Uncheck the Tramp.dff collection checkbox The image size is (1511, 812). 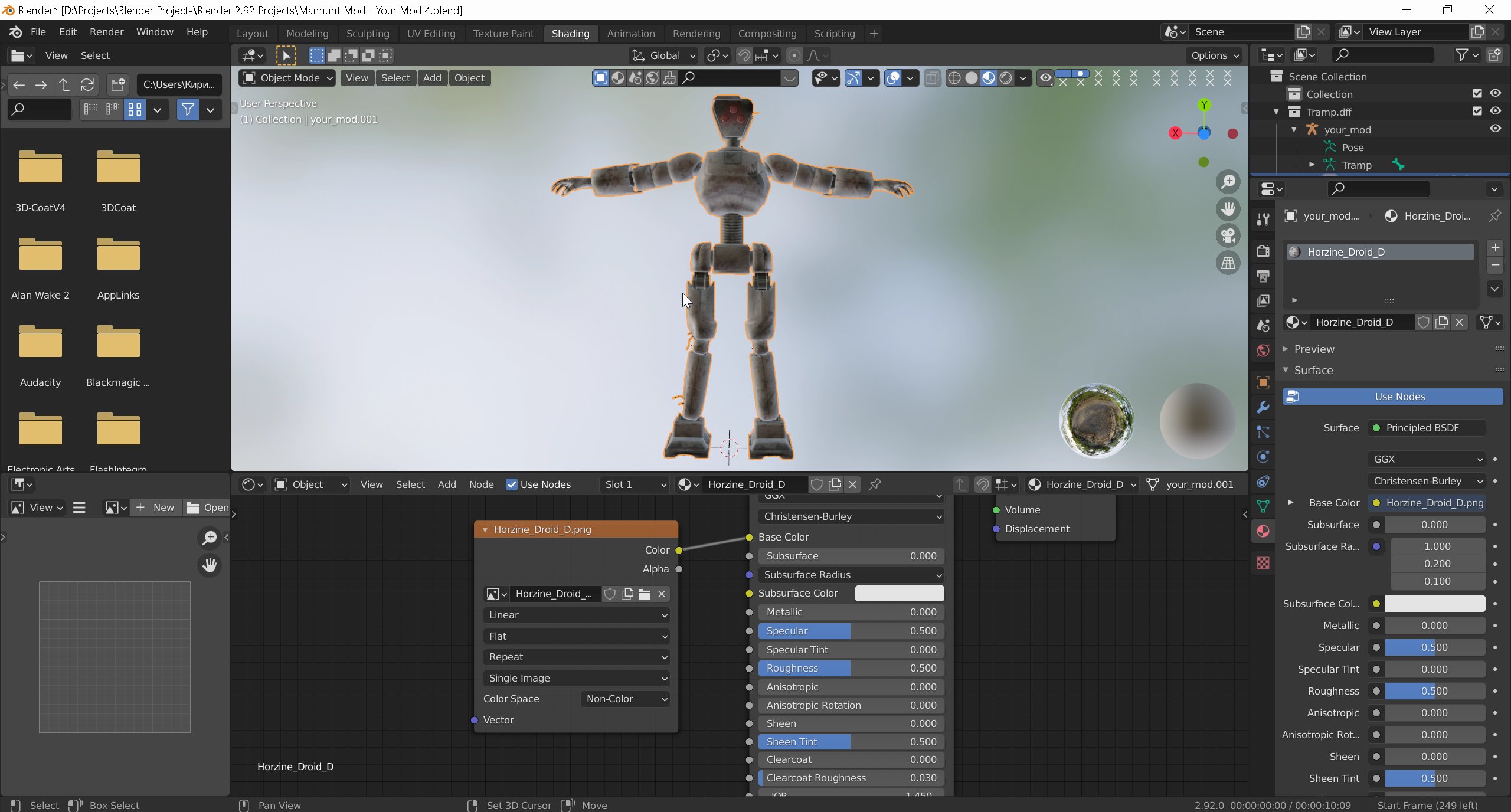1477,111
